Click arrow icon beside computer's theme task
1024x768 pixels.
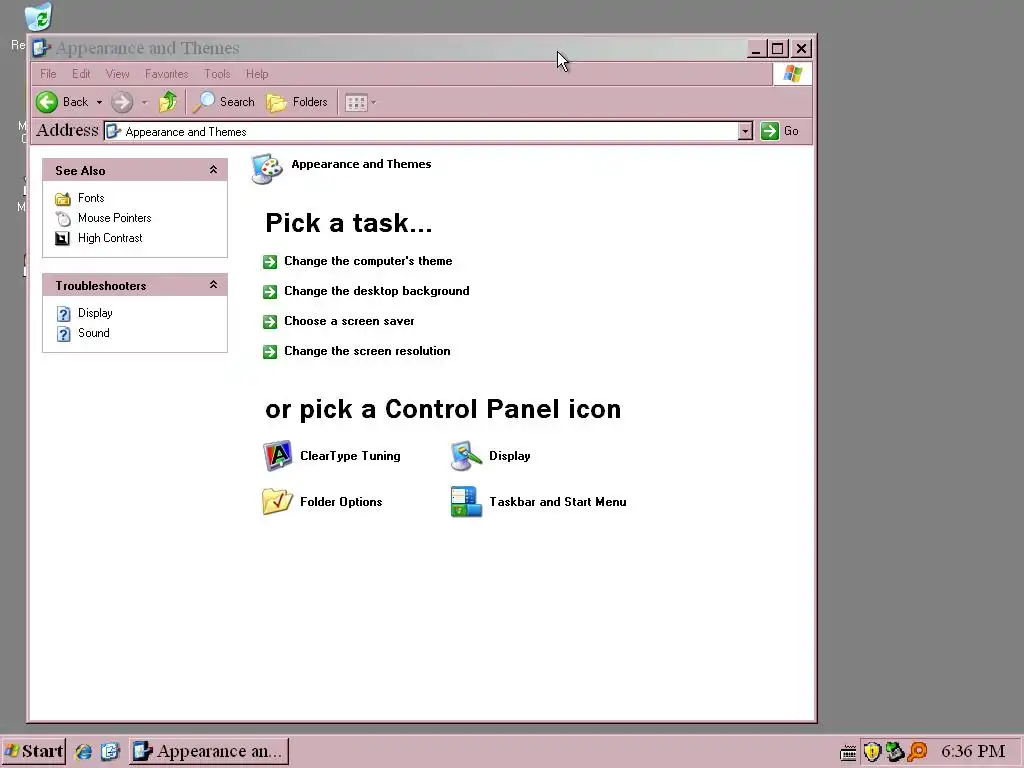click(270, 262)
